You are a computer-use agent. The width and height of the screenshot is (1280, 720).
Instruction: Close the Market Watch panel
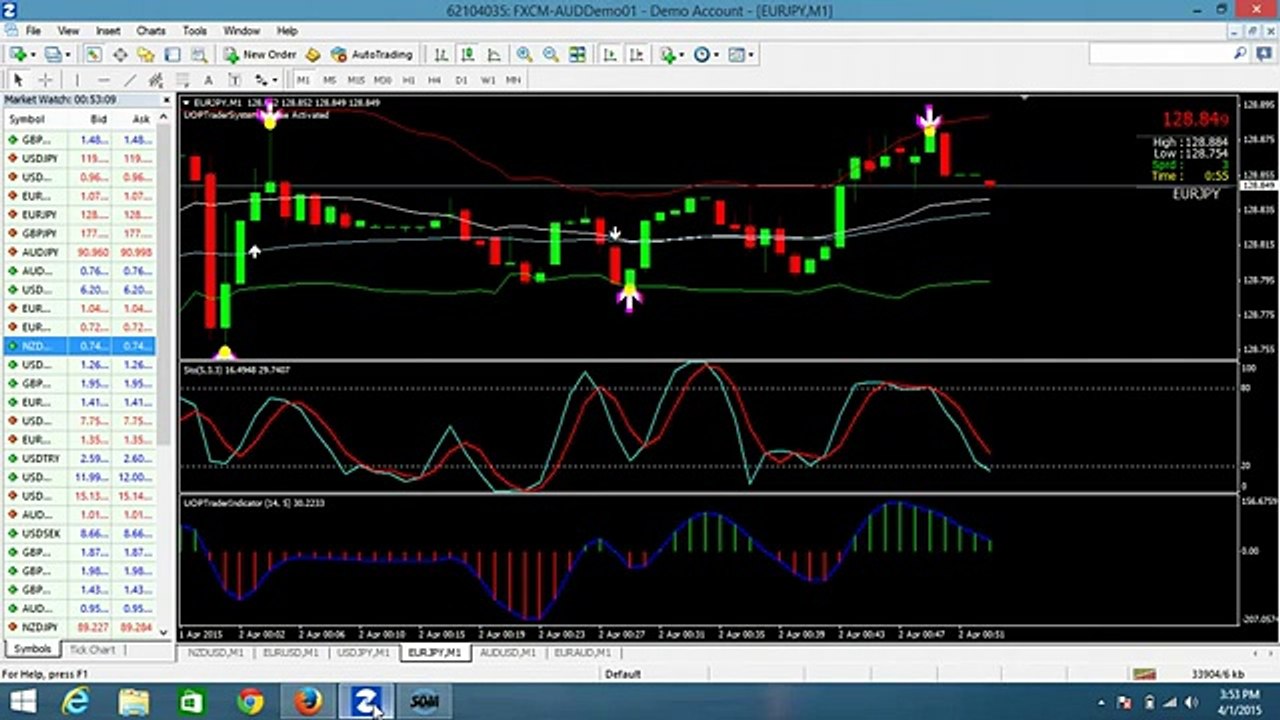165,100
